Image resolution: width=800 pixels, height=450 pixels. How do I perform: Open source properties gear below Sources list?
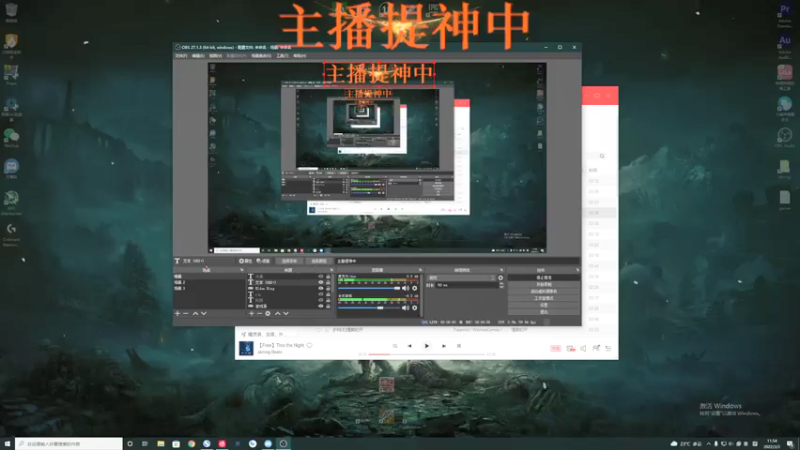[x=268, y=313]
